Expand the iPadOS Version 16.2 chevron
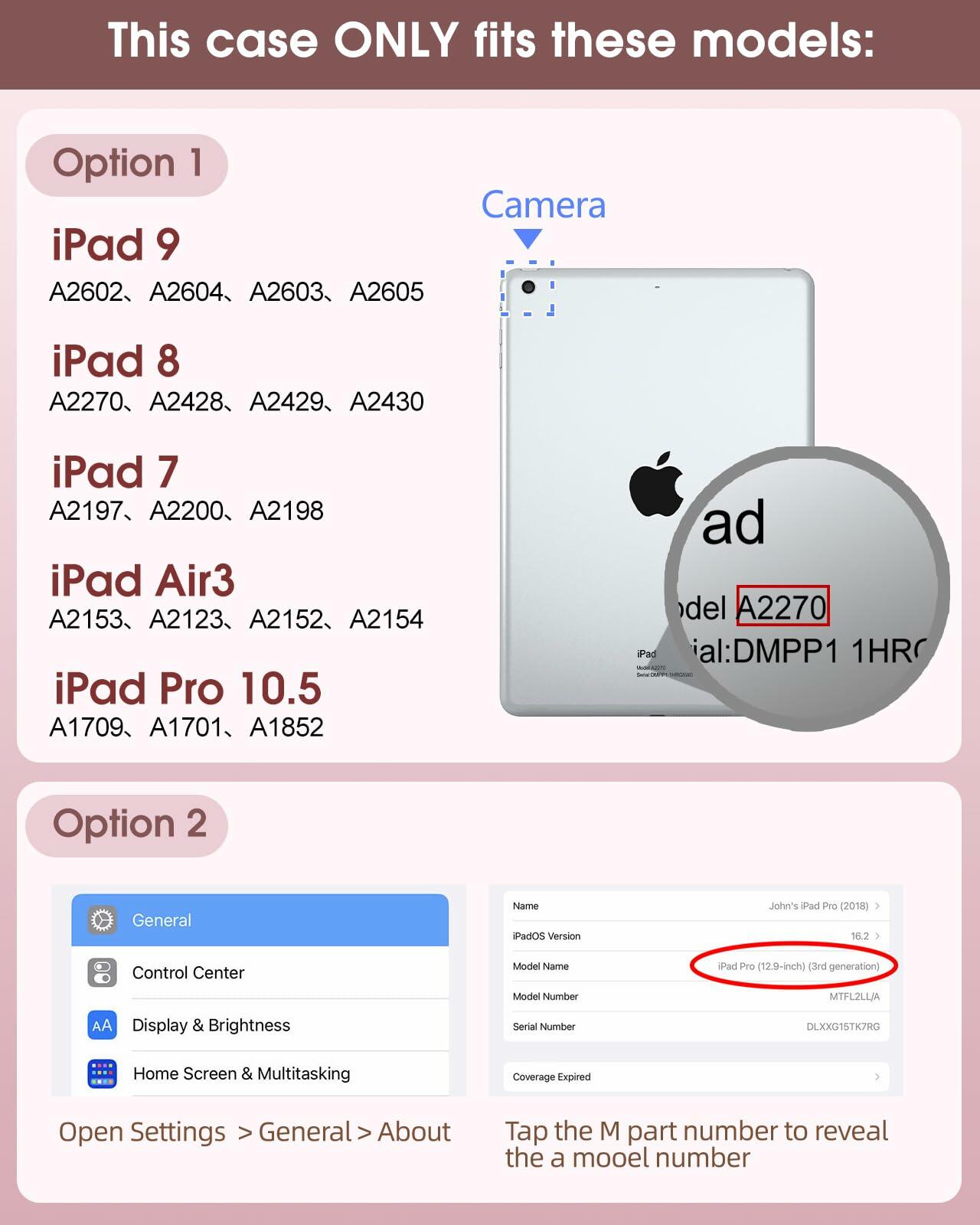This screenshot has width=980, height=1225. (877, 936)
